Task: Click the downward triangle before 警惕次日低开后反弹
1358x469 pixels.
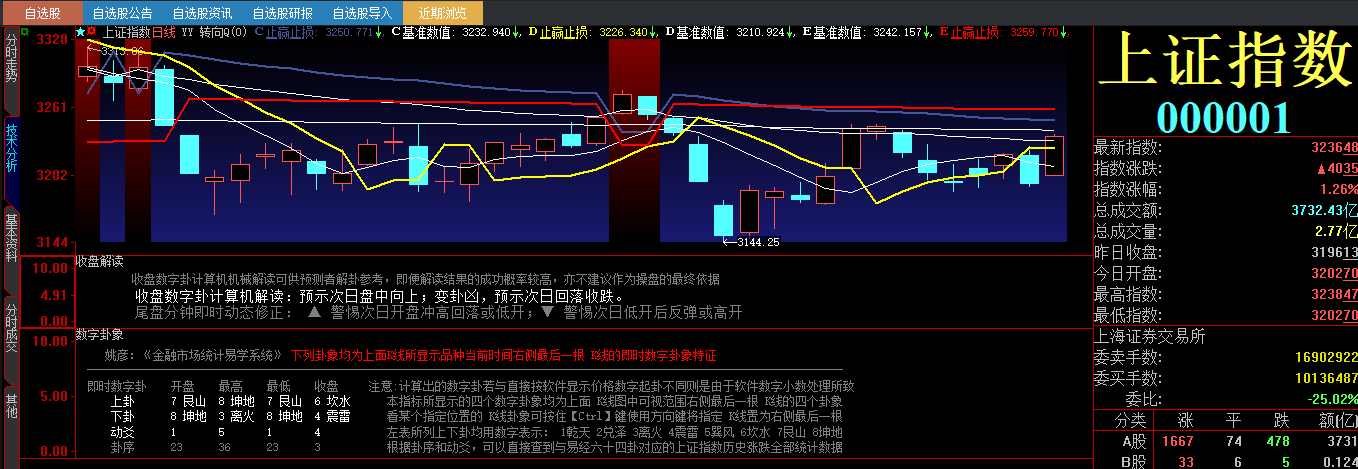Action: [546, 313]
